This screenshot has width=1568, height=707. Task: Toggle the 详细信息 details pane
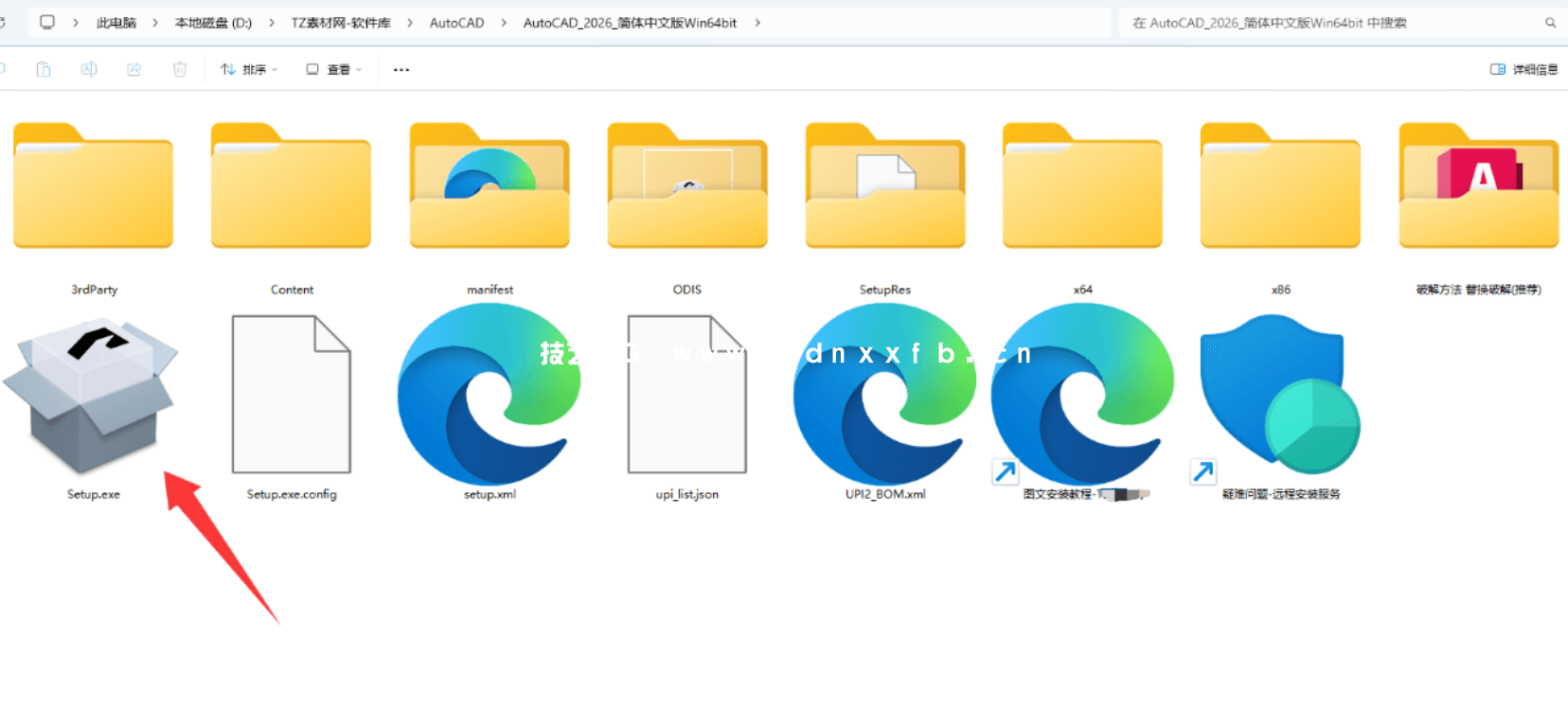[x=1523, y=69]
